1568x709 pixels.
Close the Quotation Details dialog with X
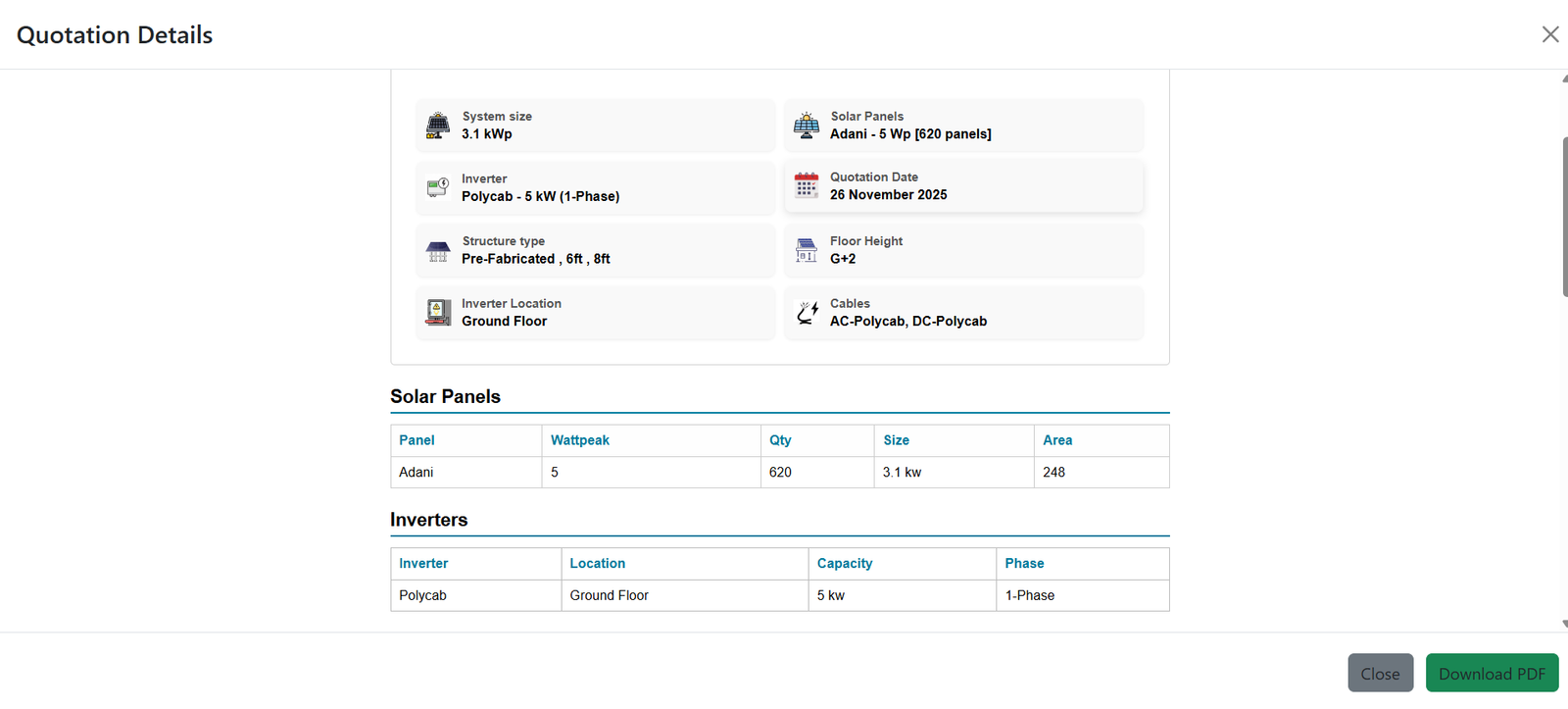(x=1549, y=35)
